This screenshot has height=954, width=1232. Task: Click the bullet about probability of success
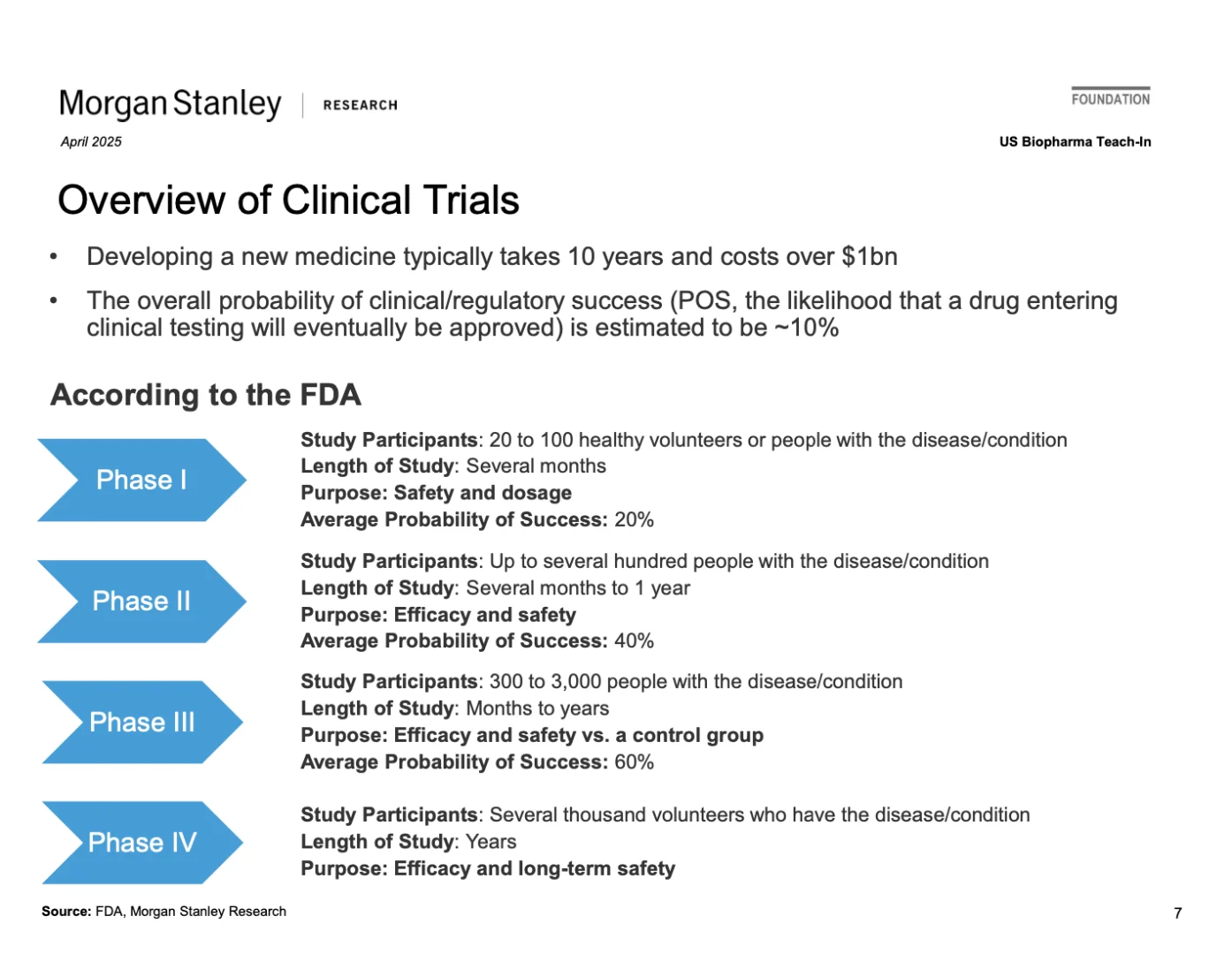[x=601, y=314]
